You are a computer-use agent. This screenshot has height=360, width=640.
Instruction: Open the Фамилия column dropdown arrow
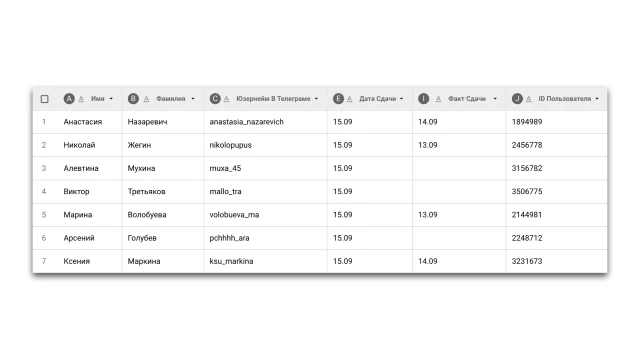(x=193, y=99)
